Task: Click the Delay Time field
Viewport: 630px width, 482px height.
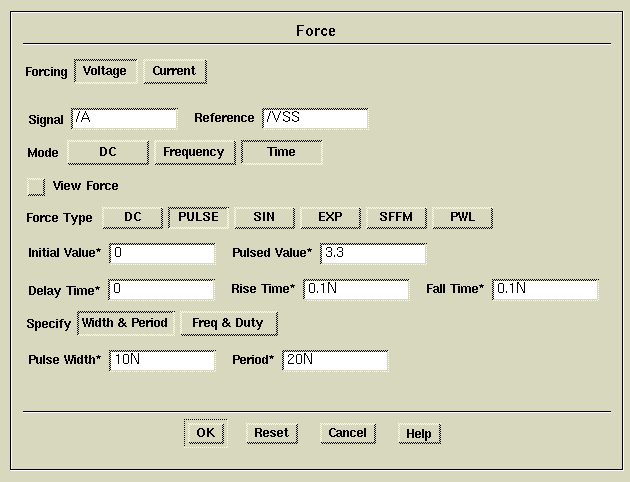Action: 161,290
